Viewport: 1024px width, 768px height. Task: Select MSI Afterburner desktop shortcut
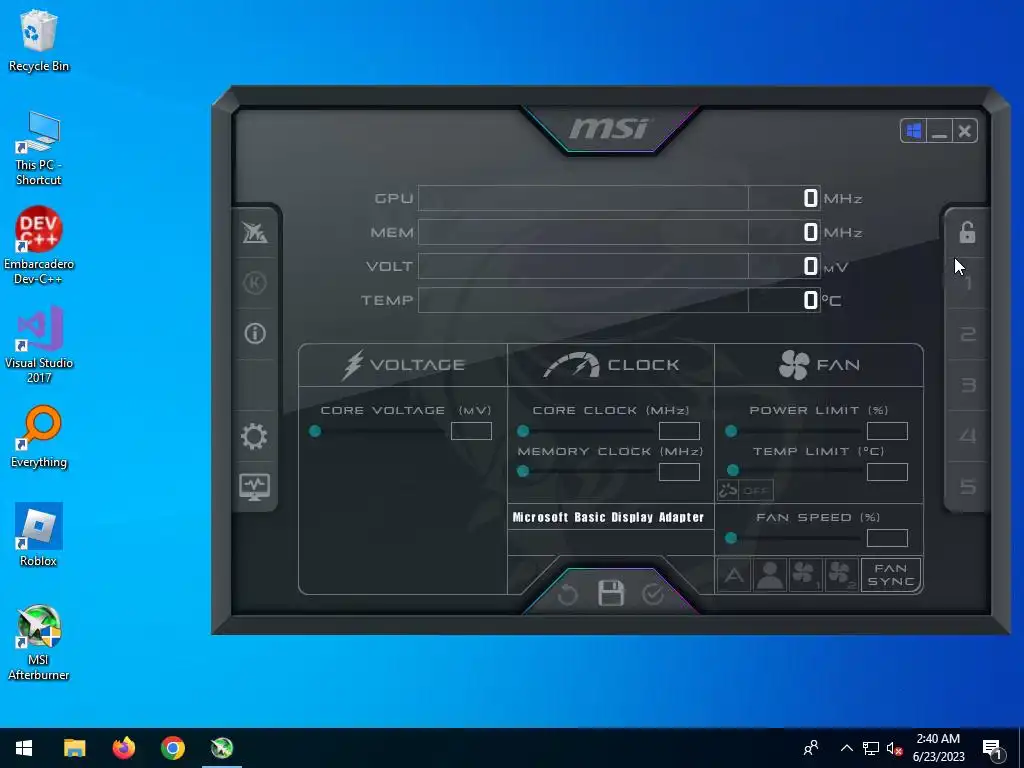point(39,643)
